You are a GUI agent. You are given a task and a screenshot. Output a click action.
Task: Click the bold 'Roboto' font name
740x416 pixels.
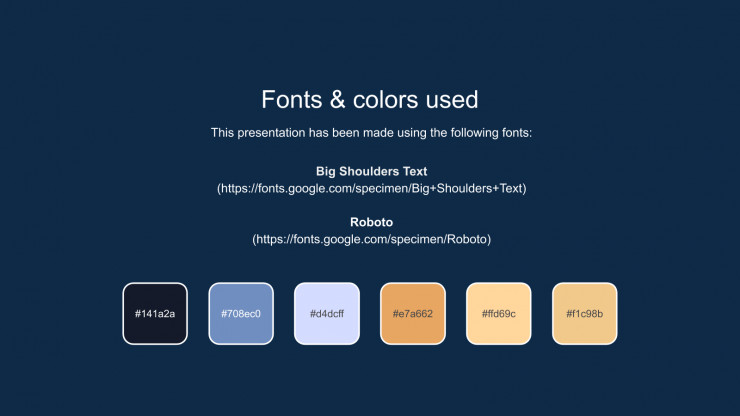point(371,222)
